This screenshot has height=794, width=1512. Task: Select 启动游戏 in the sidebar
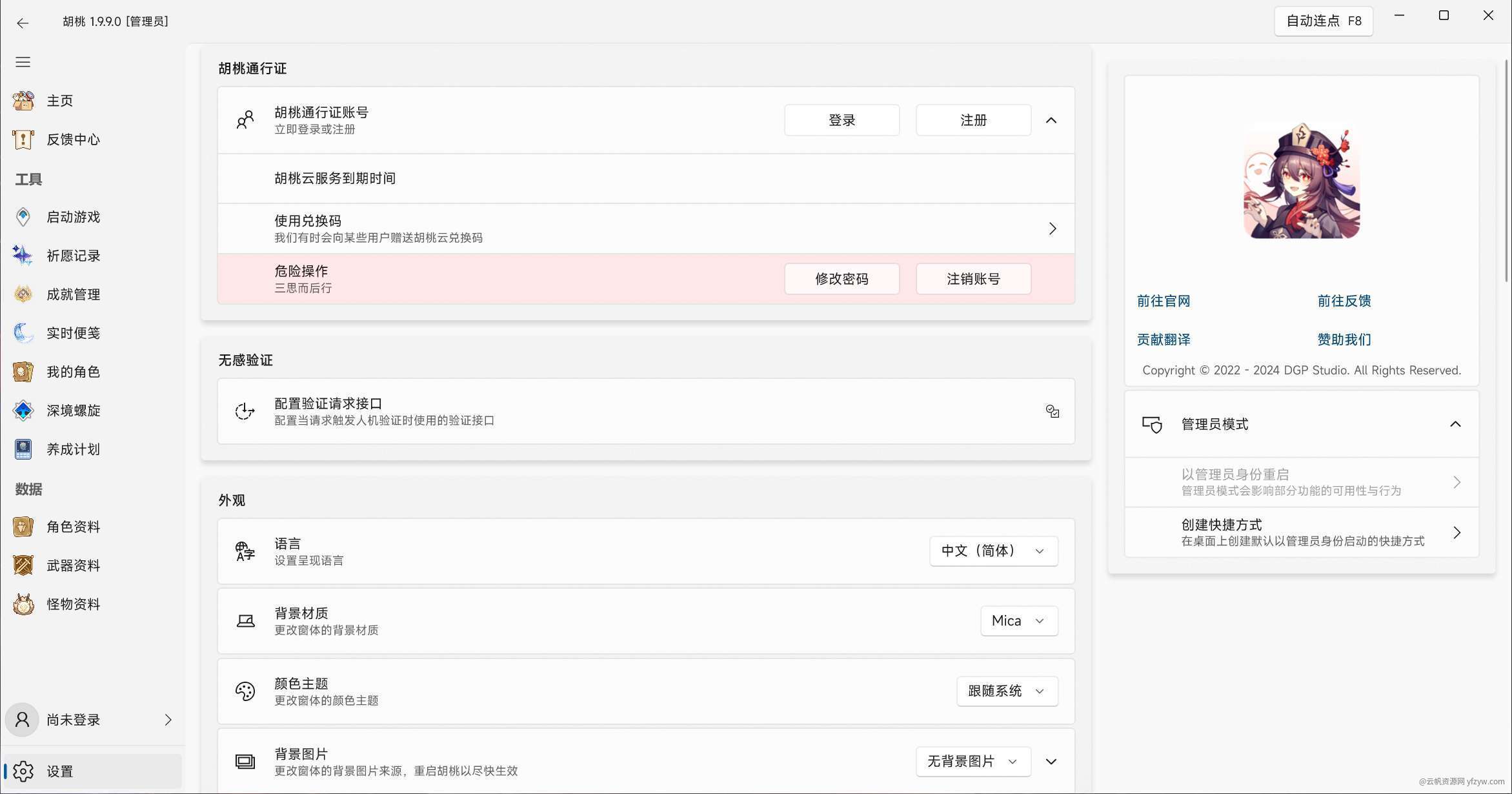pyautogui.click(x=92, y=217)
